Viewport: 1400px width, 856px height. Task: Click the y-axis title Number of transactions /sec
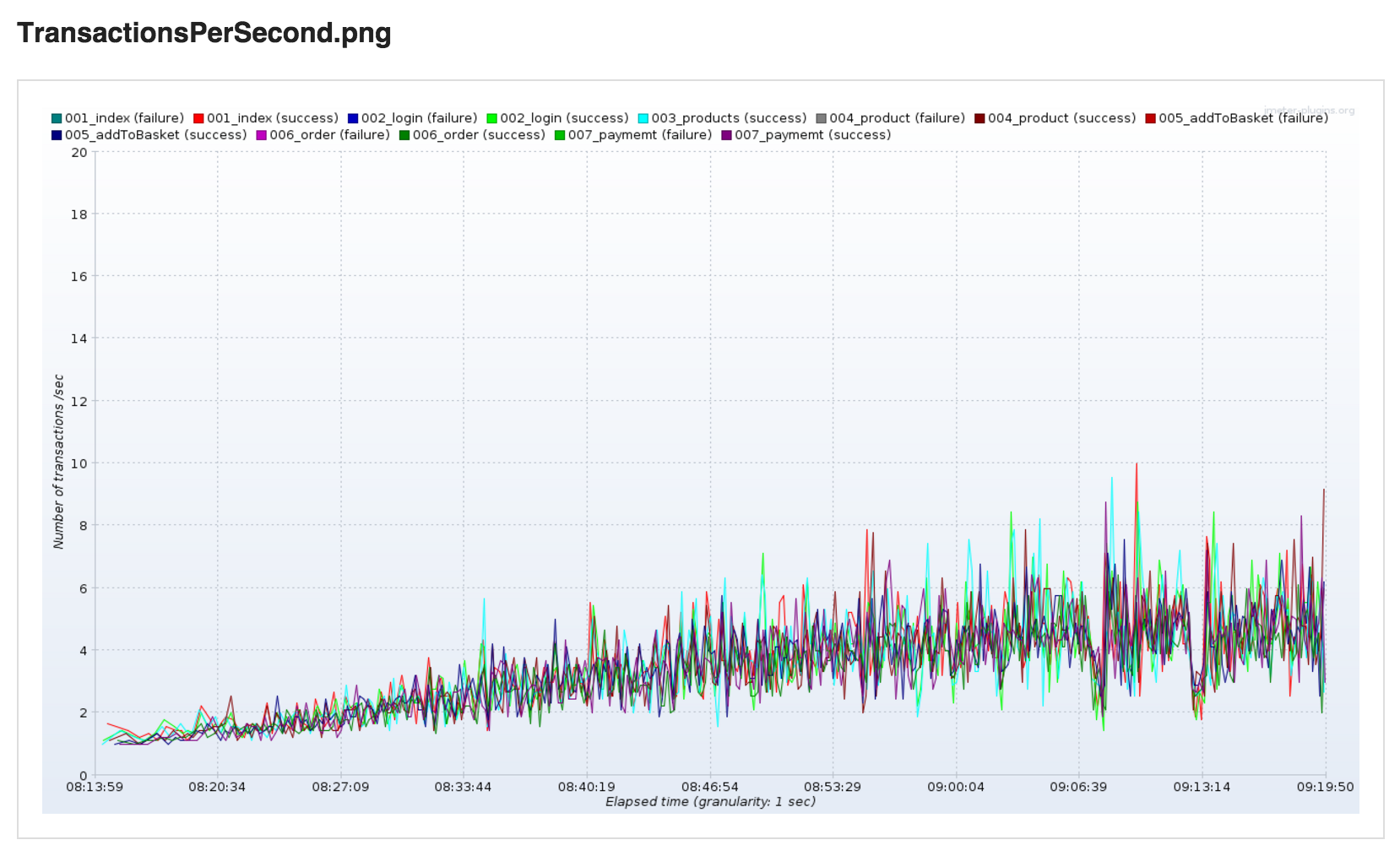[x=58, y=462]
